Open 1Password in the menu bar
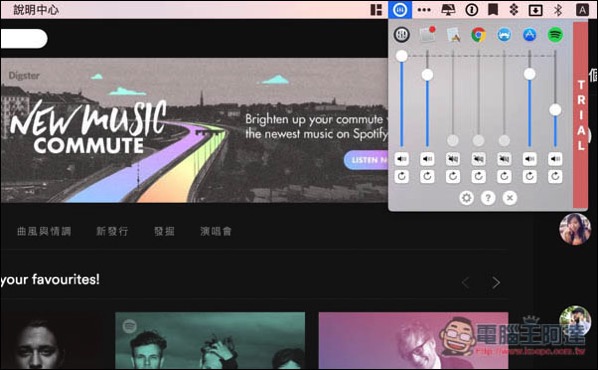The height and width of the screenshot is (370, 598). pyautogui.click(x=472, y=10)
